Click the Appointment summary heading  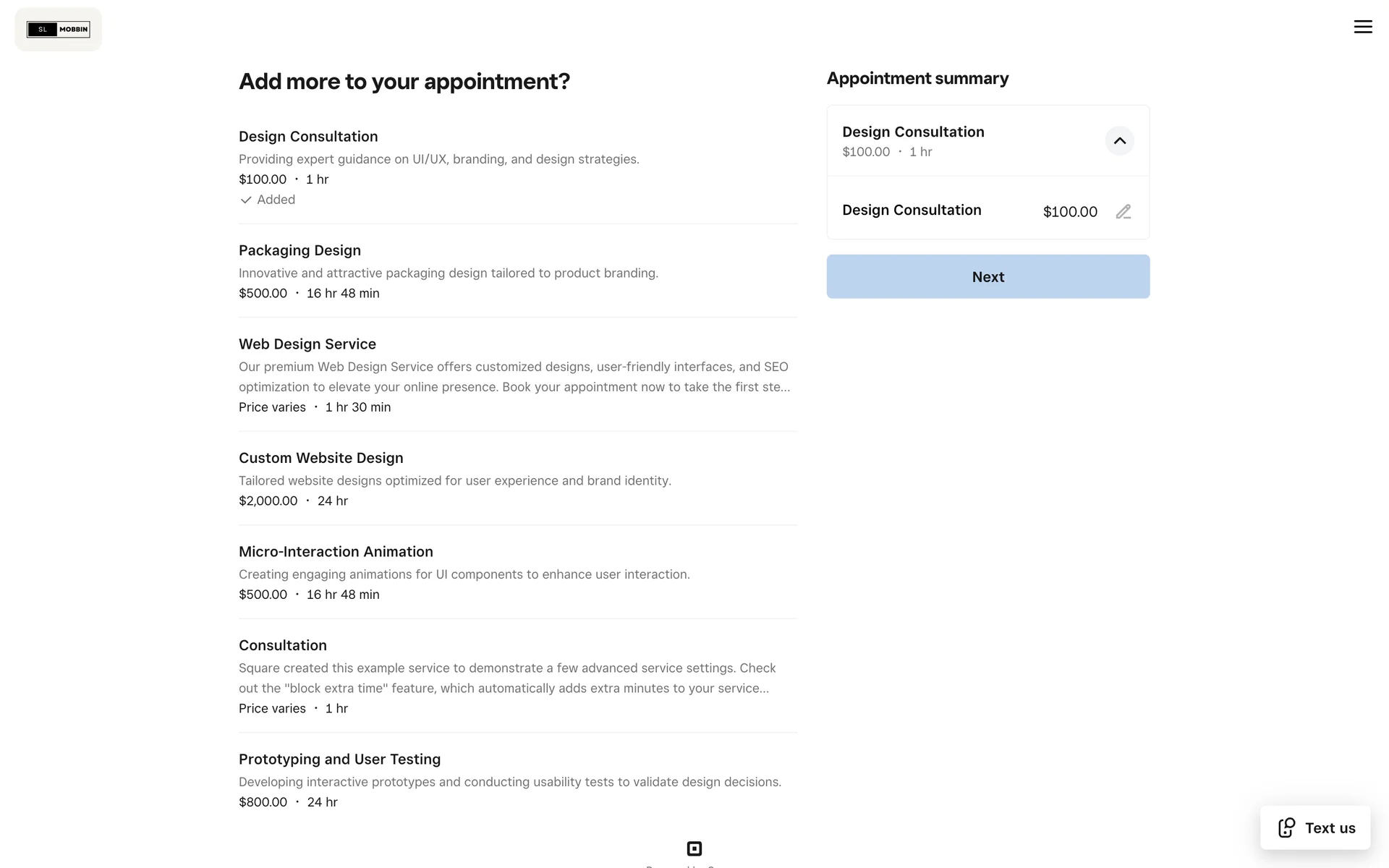(917, 79)
